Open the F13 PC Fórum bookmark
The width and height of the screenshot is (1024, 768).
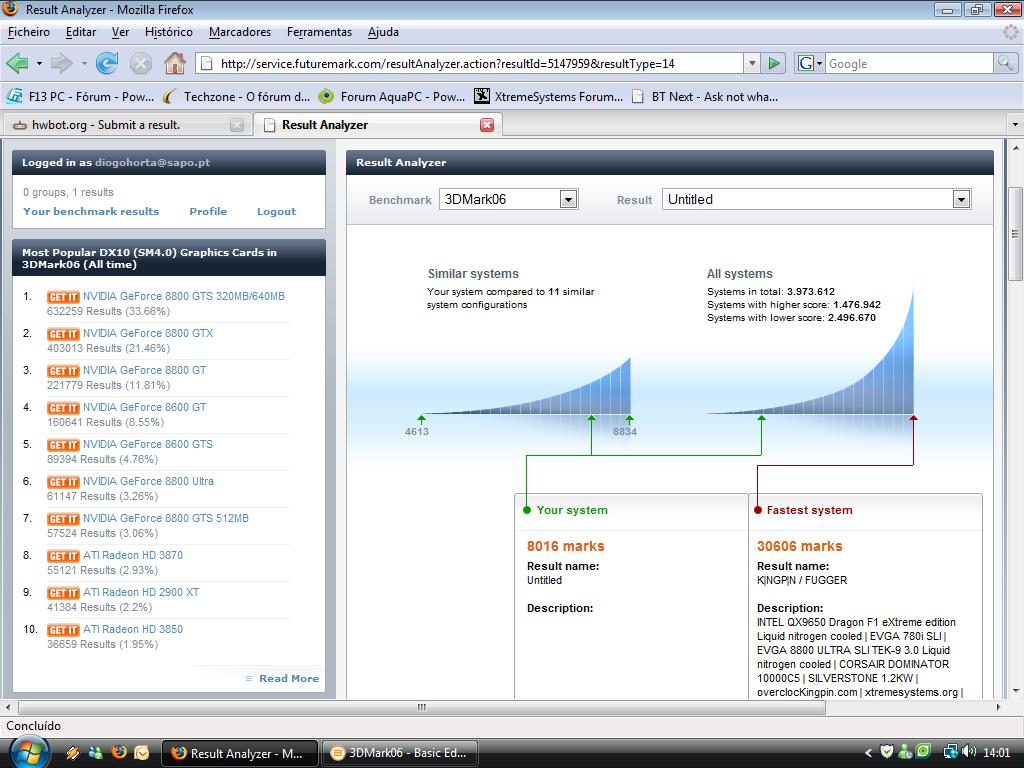click(80, 97)
